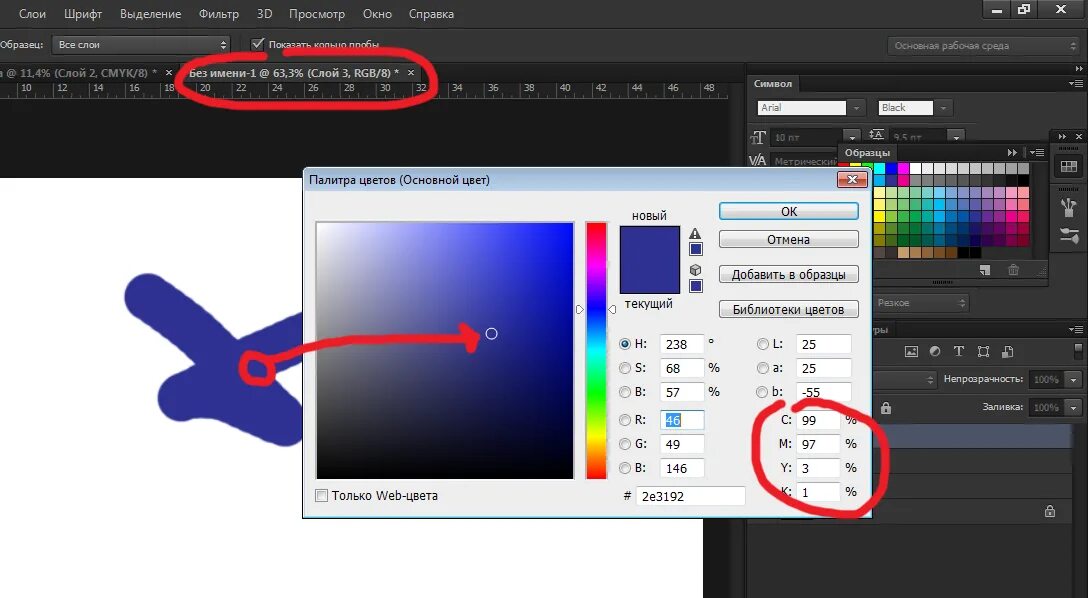The width and height of the screenshot is (1088, 598).
Task: Click the Отмена button
Action: [x=789, y=239]
